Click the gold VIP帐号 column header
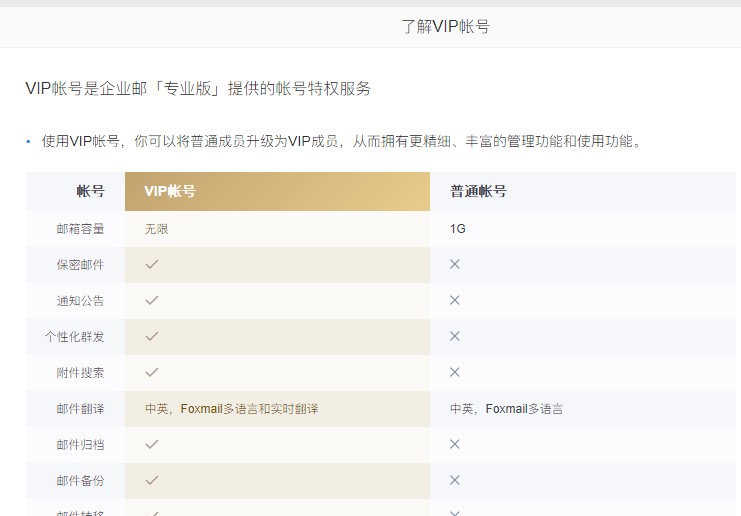Screen dimensions: 741x516 coord(277,191)
